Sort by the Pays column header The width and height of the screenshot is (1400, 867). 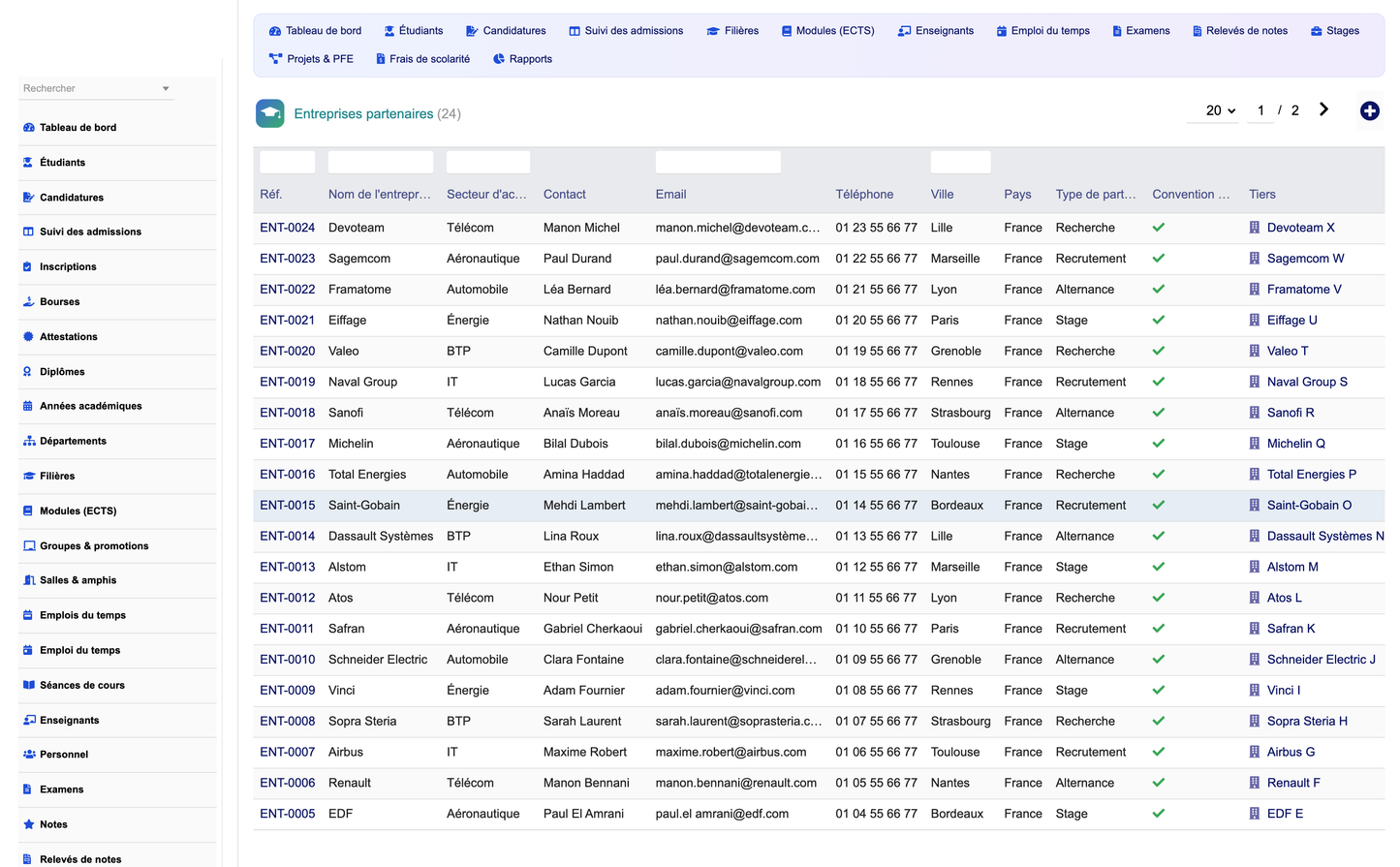pyautogui.click(x=1017, y=195)
